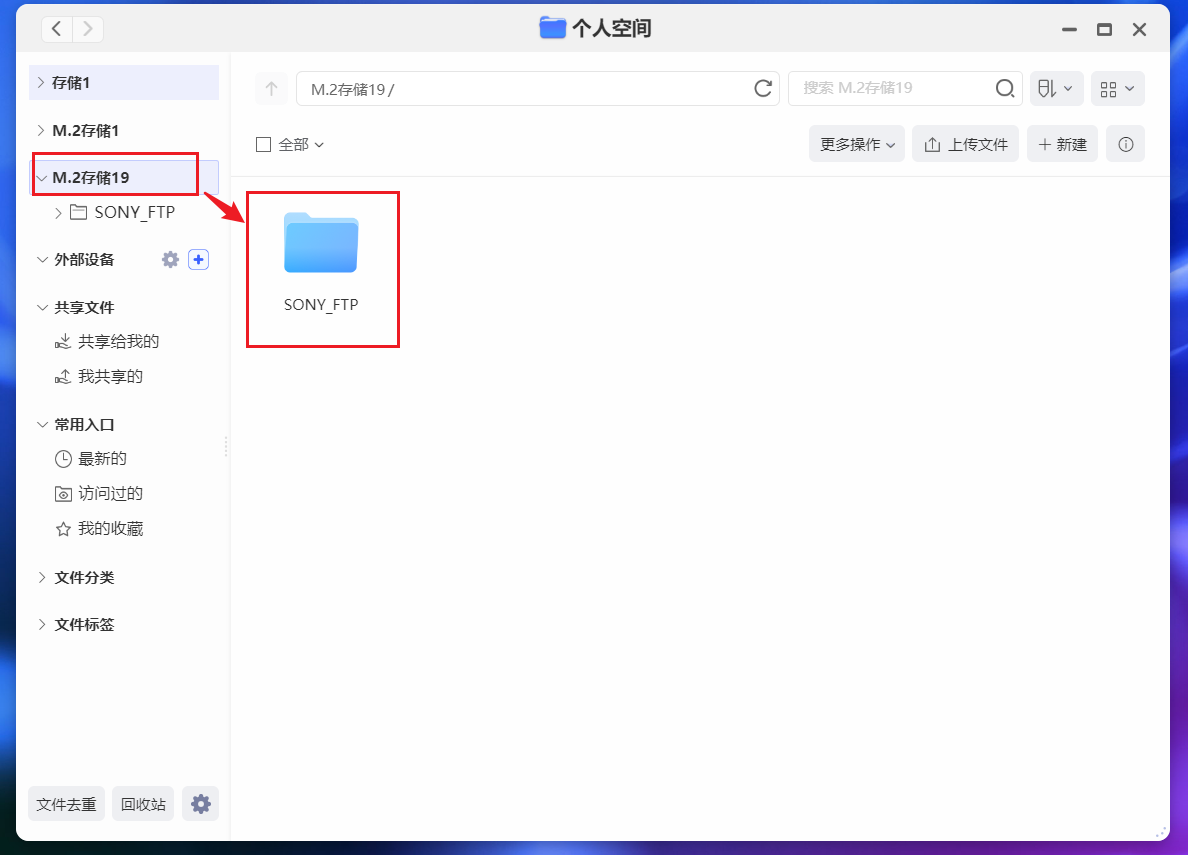The width and height of the screenshot is (1188, 855).
Task: Click the search magnifier icon
Action: tap(1005, 89)
